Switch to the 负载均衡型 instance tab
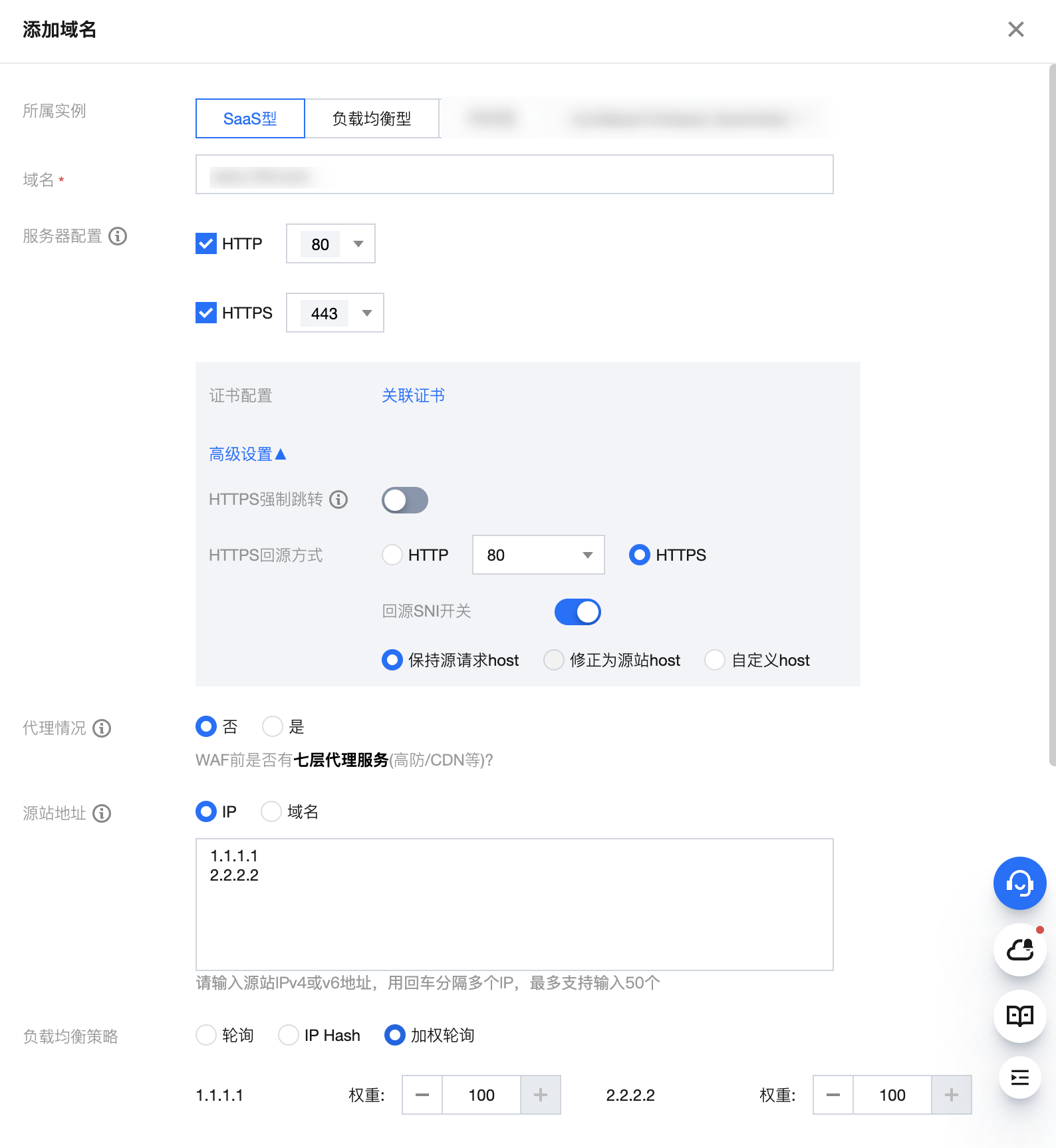The height and width of the screenshot is (1148, 1056). (372, 118)
